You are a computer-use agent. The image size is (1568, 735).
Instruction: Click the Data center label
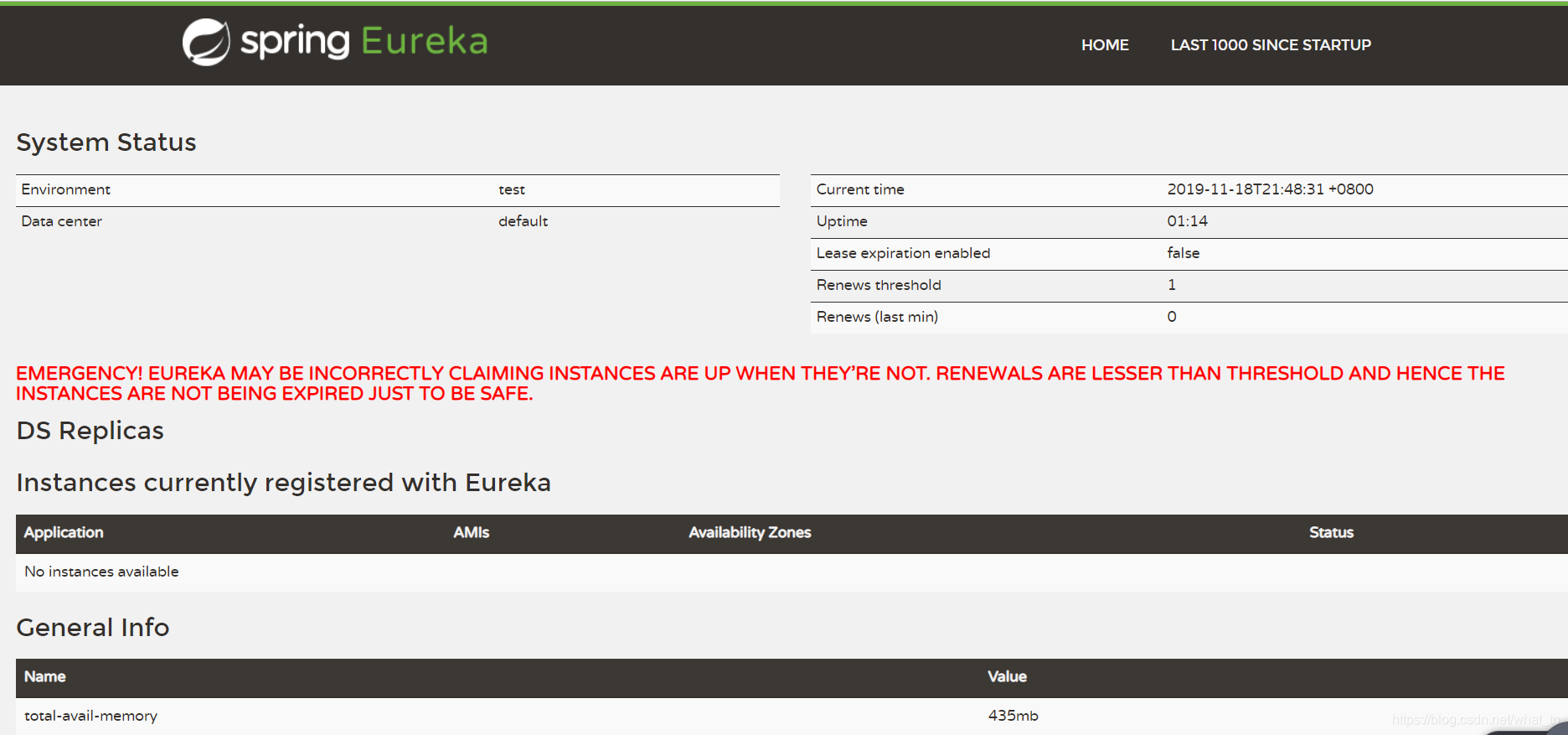pos(62,221)
